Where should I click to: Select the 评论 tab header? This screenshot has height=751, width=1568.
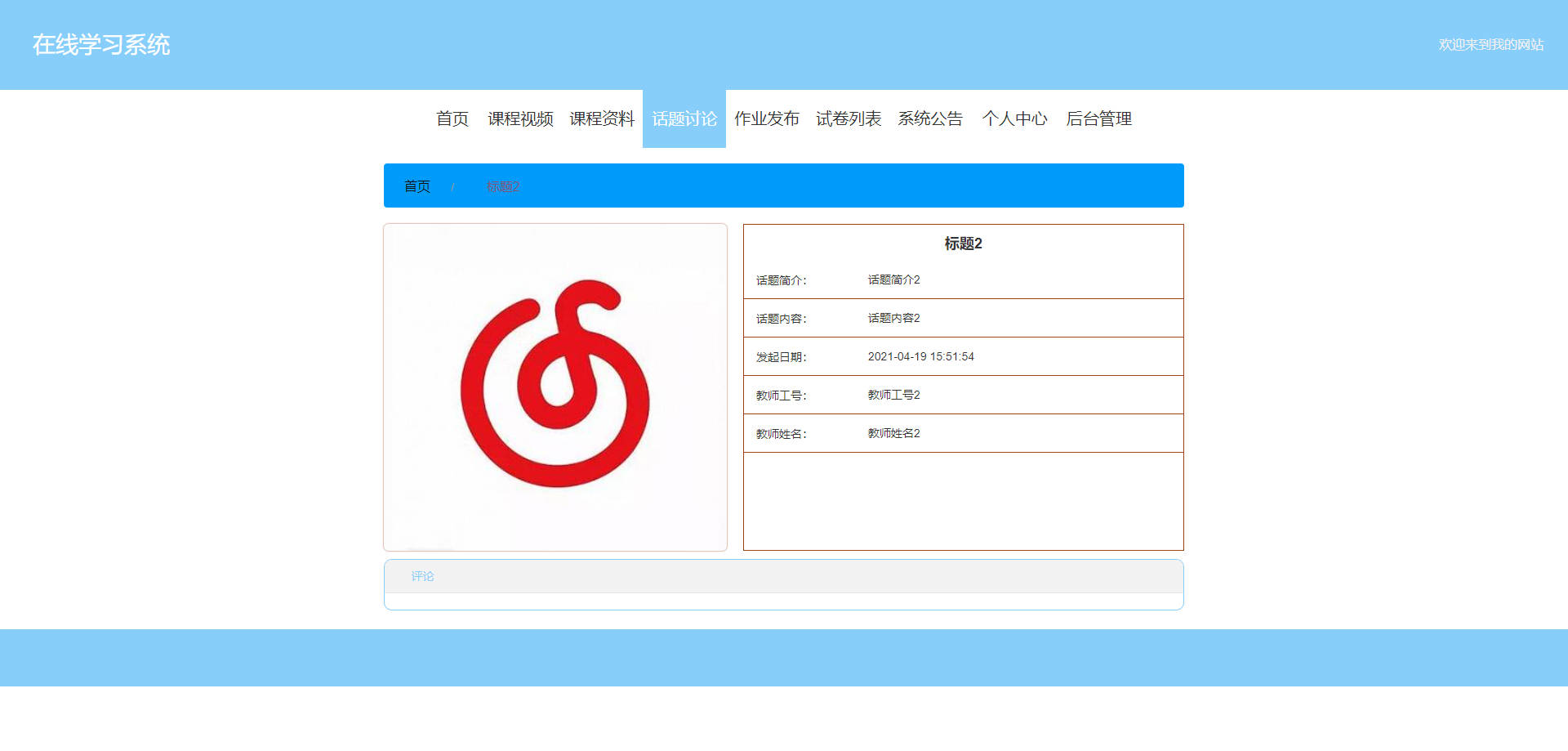(423, 576)
